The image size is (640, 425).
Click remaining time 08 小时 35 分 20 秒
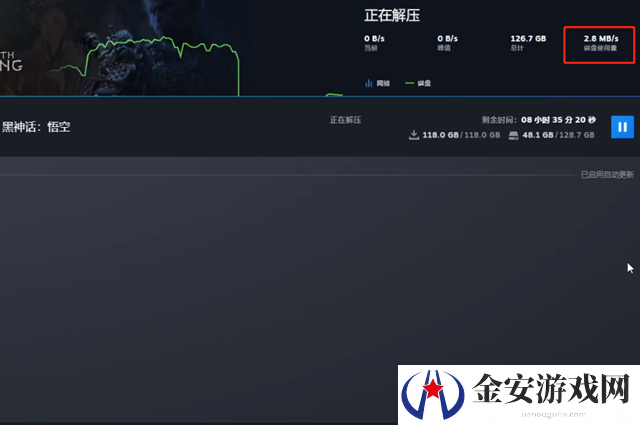[558, 120]
